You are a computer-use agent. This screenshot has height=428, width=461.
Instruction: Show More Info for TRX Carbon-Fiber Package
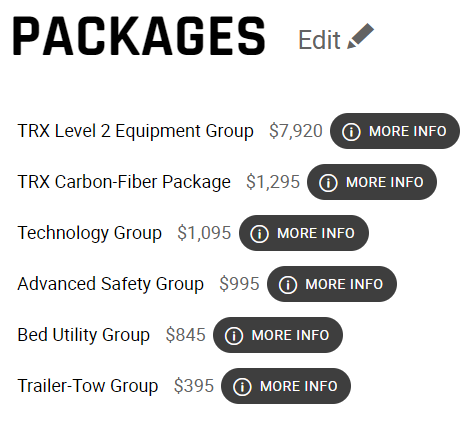(x=372, y=182)
